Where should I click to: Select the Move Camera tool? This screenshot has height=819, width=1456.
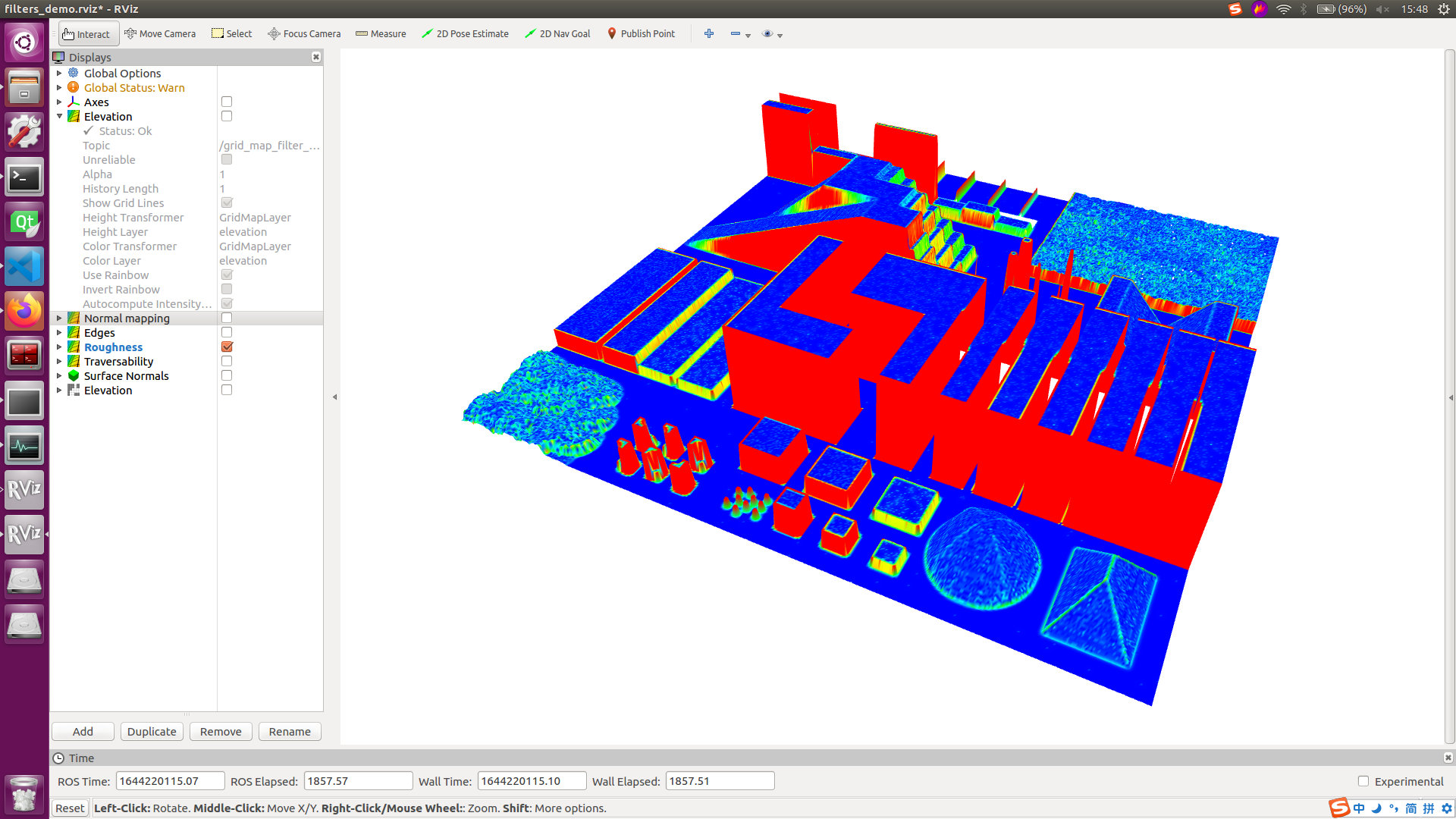(x=160, y=33)
